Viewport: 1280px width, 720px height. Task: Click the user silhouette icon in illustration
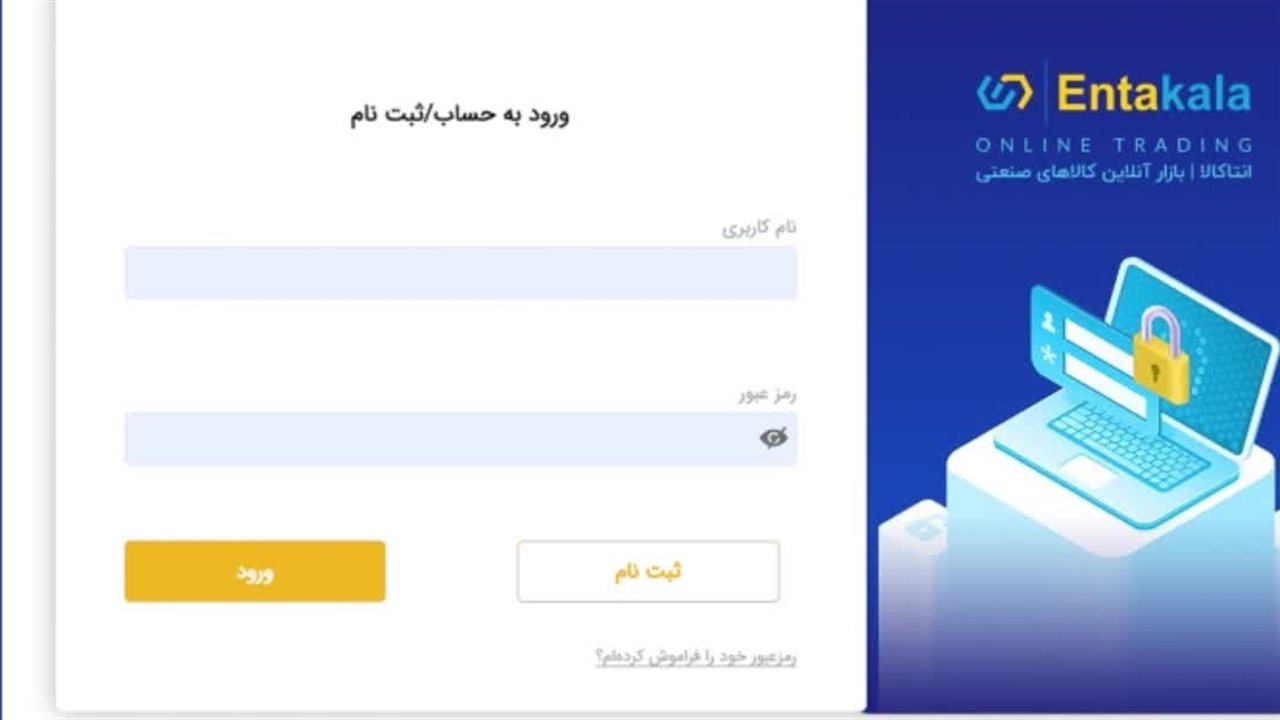click(x=1048, y=322)
